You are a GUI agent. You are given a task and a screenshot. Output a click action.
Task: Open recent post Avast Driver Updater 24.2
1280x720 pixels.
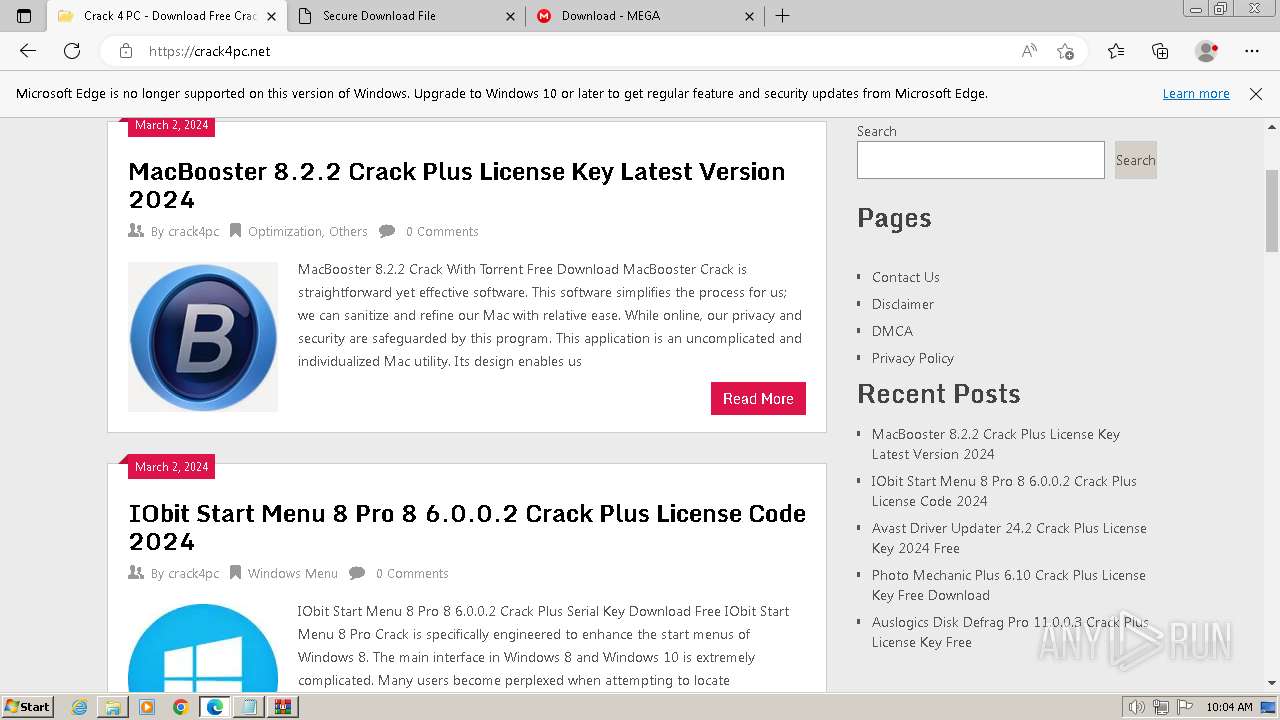click(1009, 538)
